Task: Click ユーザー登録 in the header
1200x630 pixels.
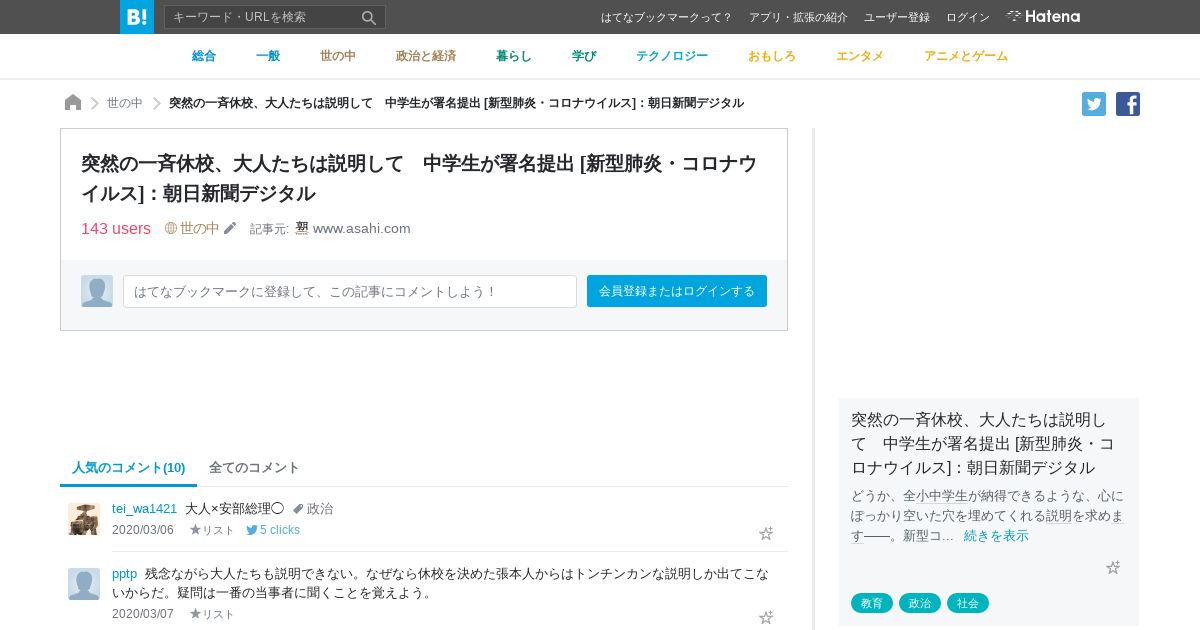Action: pos(897,17)
